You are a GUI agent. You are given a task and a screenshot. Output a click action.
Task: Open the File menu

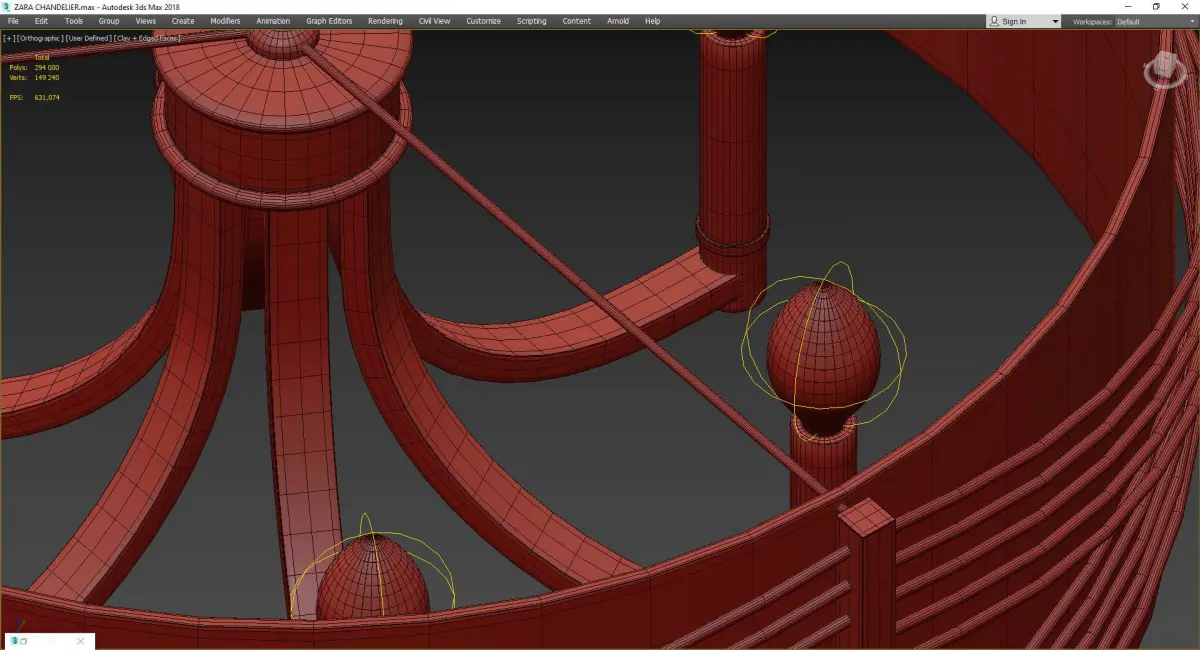(13, 21)
